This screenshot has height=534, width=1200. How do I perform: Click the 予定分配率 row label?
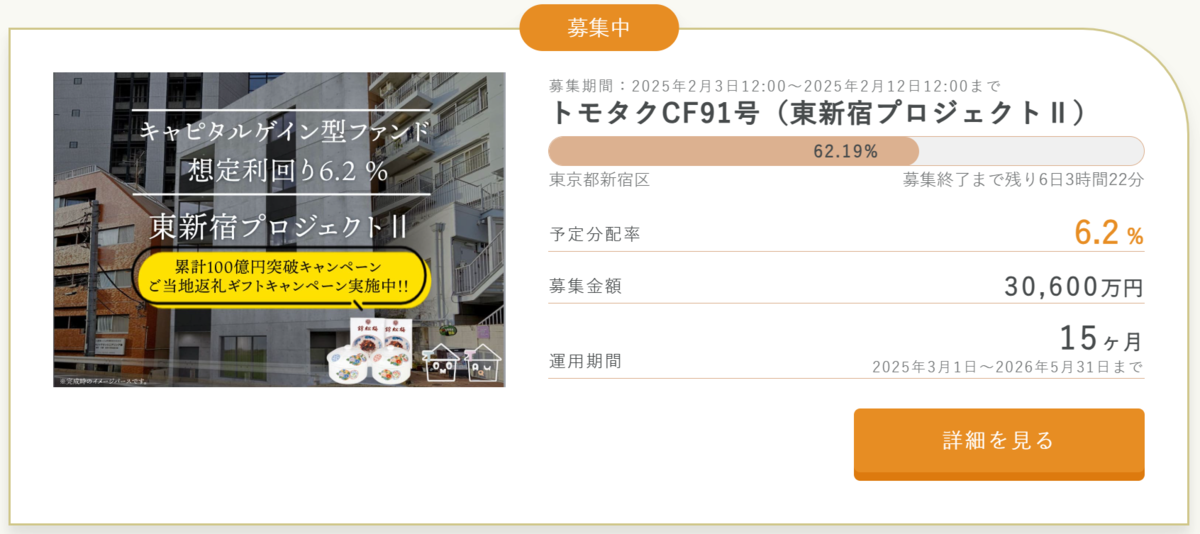(594, 235)
